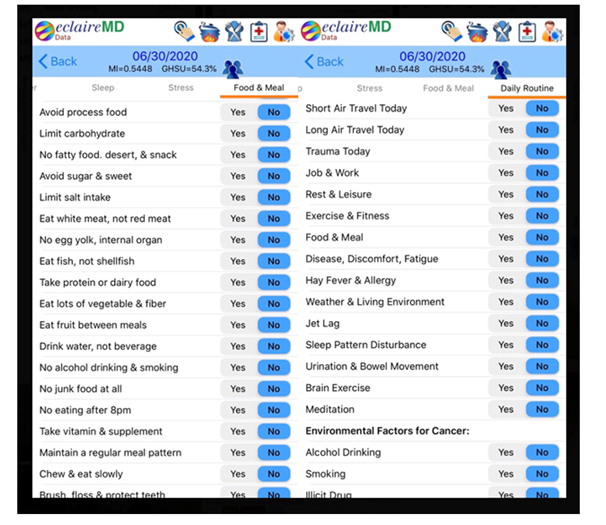This screenshot has width=606, height=525.
Task: Choose Yes for 'Jet Lag'
Action: (506, 324)
